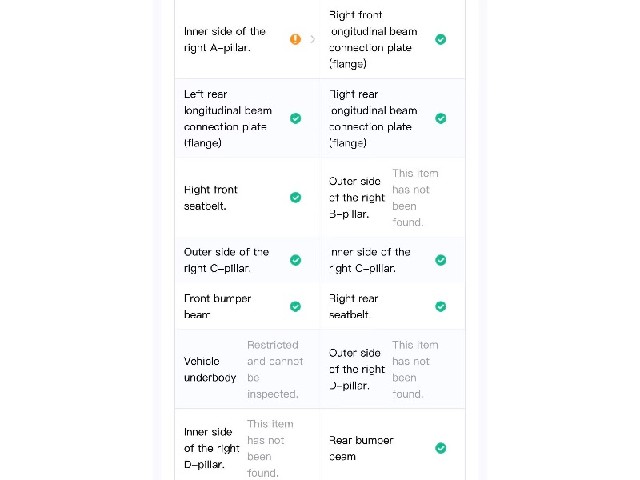Screen dimensions: 640x480
Task: Click green check next to Right rear seatbelt
Action: point(440,307)
